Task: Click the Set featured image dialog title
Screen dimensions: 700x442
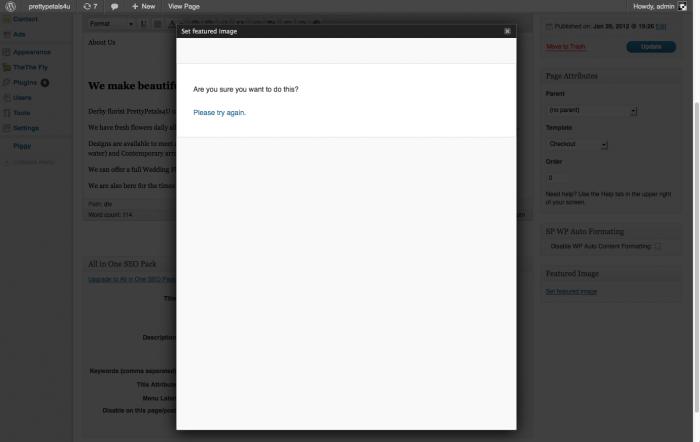Action: [209, 31]
